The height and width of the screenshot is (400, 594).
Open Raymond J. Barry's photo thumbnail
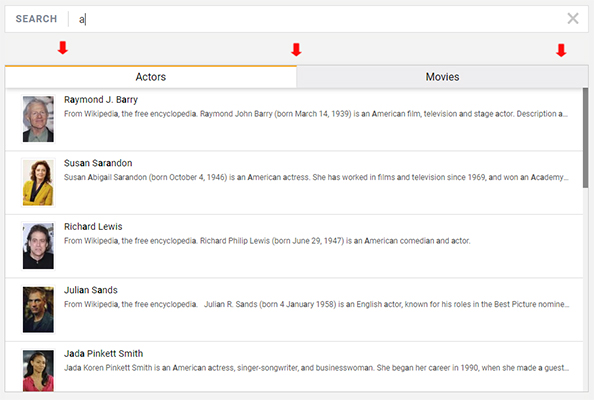(38, 119)
